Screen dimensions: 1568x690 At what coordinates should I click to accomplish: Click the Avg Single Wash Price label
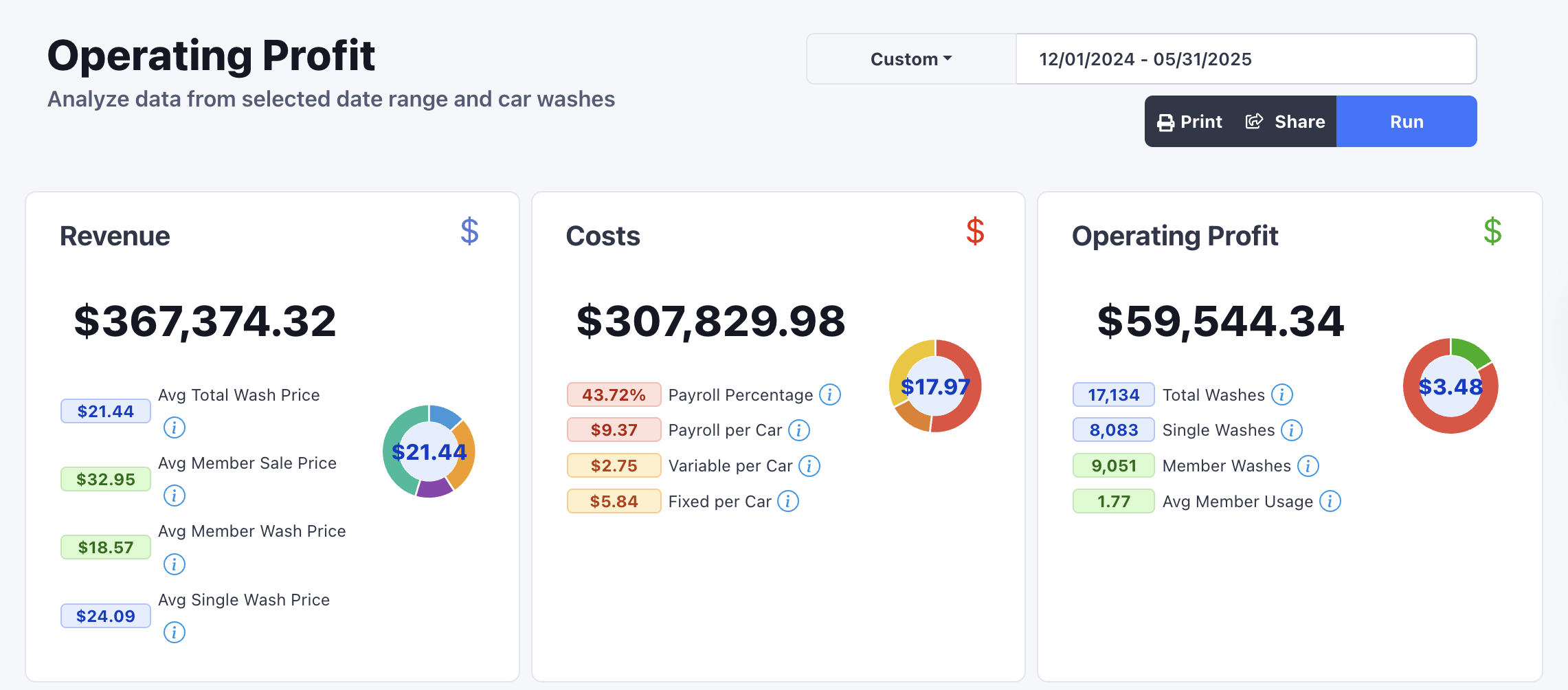tap(244, 600)
